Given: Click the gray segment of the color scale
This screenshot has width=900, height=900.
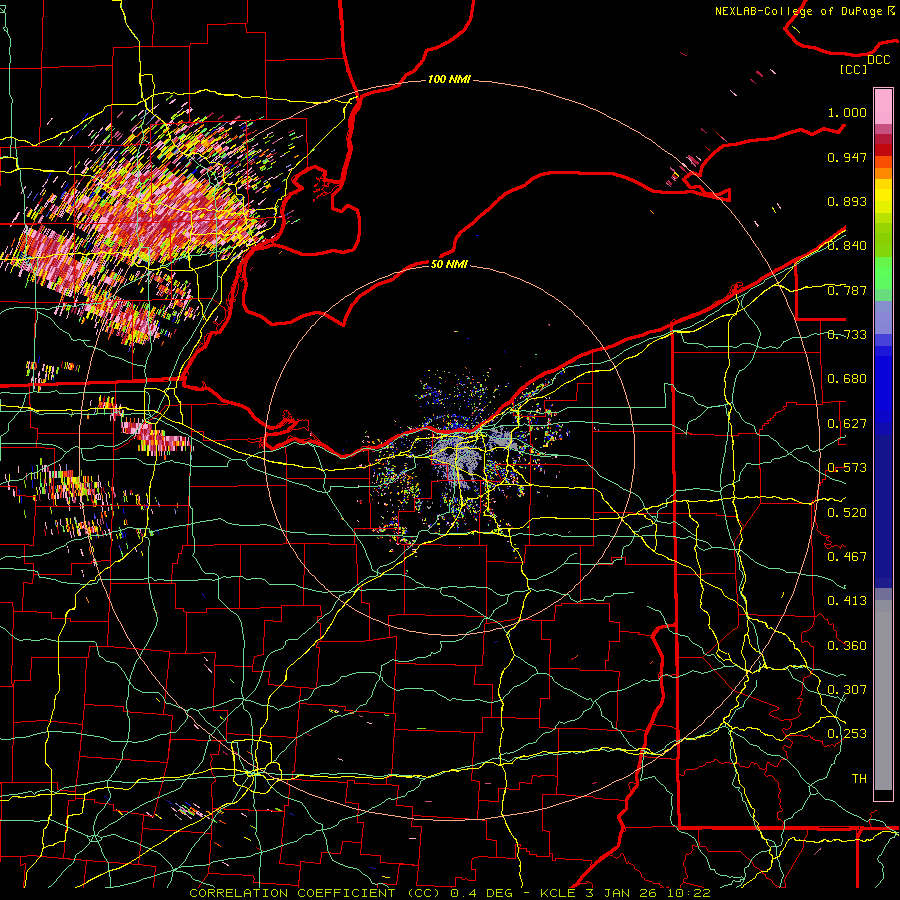Looking at the screenshot, I should coord(883,695).
